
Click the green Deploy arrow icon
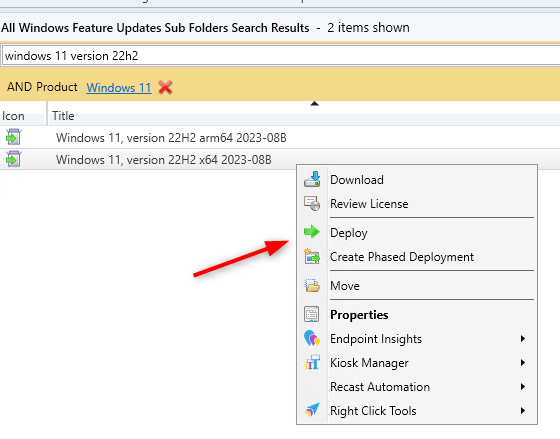[x=312, y=232]
